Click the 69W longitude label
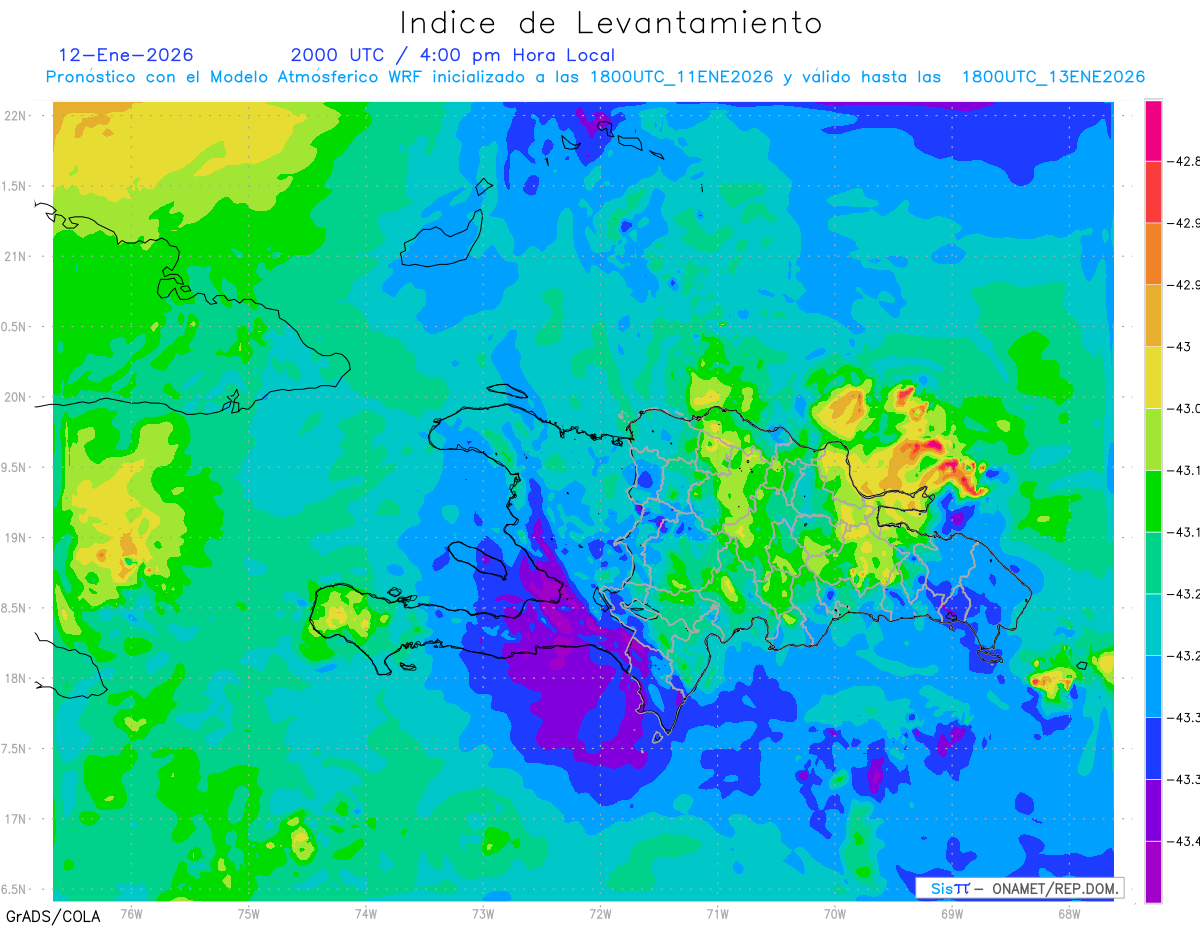Image resolution: width=1200 pixels, height=927 pixels. point(952,913)
